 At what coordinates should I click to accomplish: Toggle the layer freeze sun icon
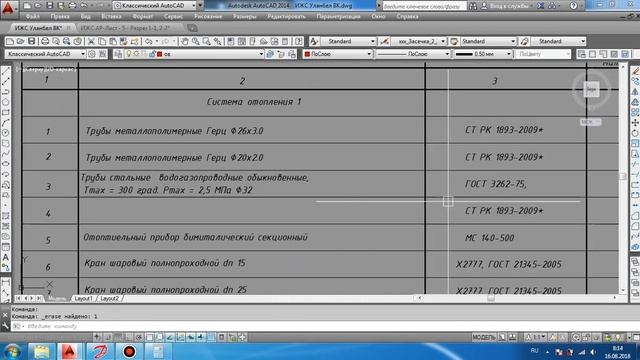(137, 54)
